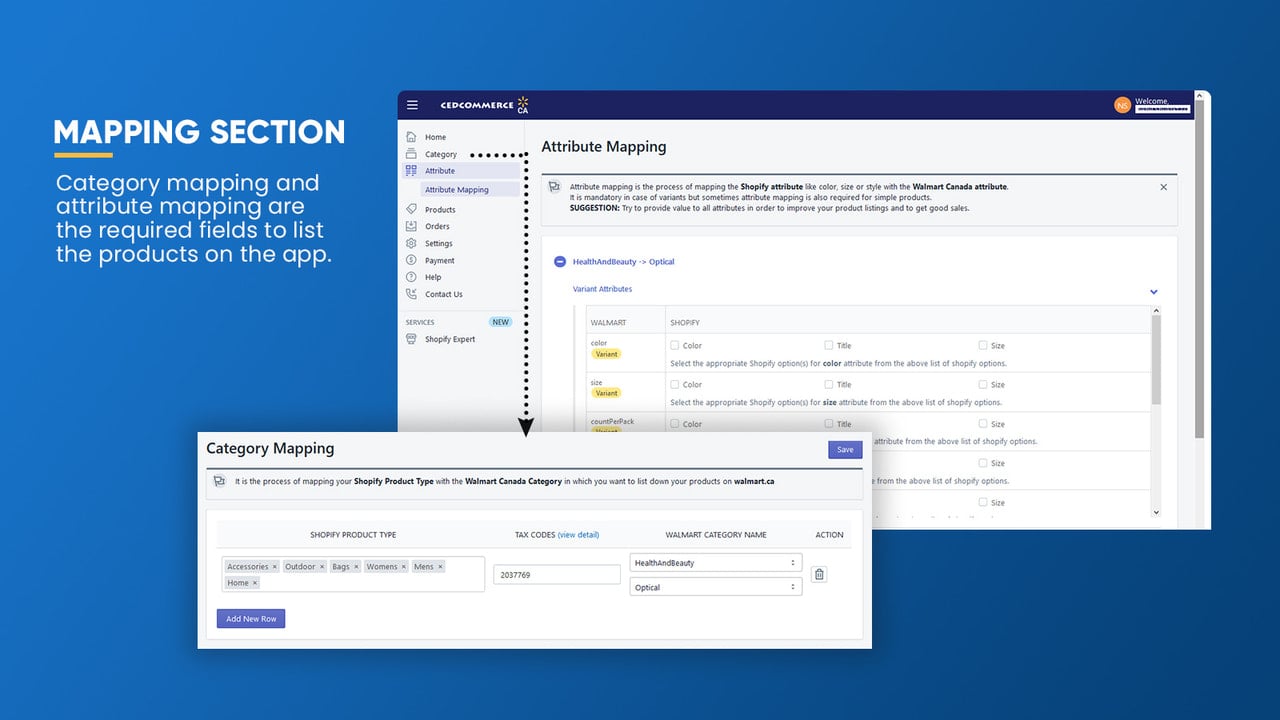Image resolution: width=1280 pixels, height=720 pixels.
Task: Open Settings gear icon in sidebar
Action: 411,243
